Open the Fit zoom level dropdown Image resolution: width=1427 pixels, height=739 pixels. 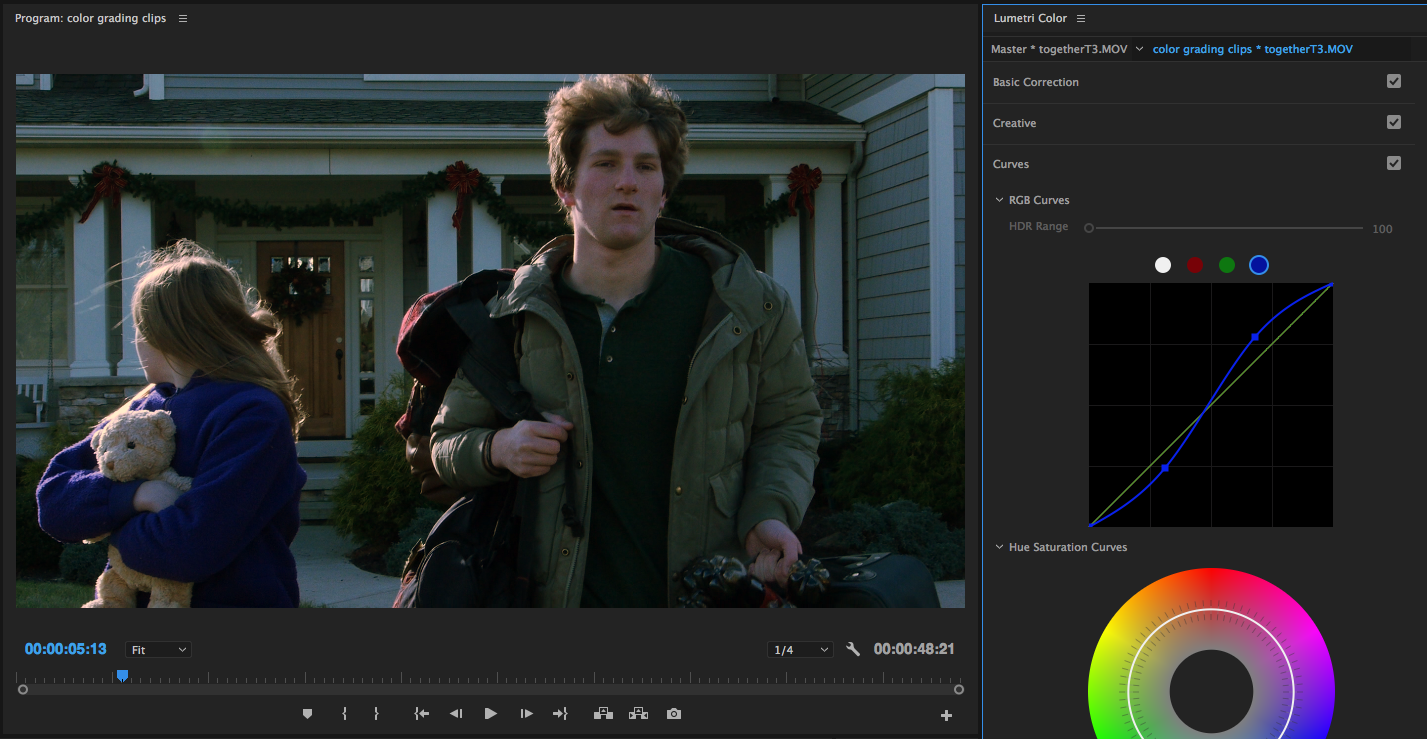coord(157,649)
